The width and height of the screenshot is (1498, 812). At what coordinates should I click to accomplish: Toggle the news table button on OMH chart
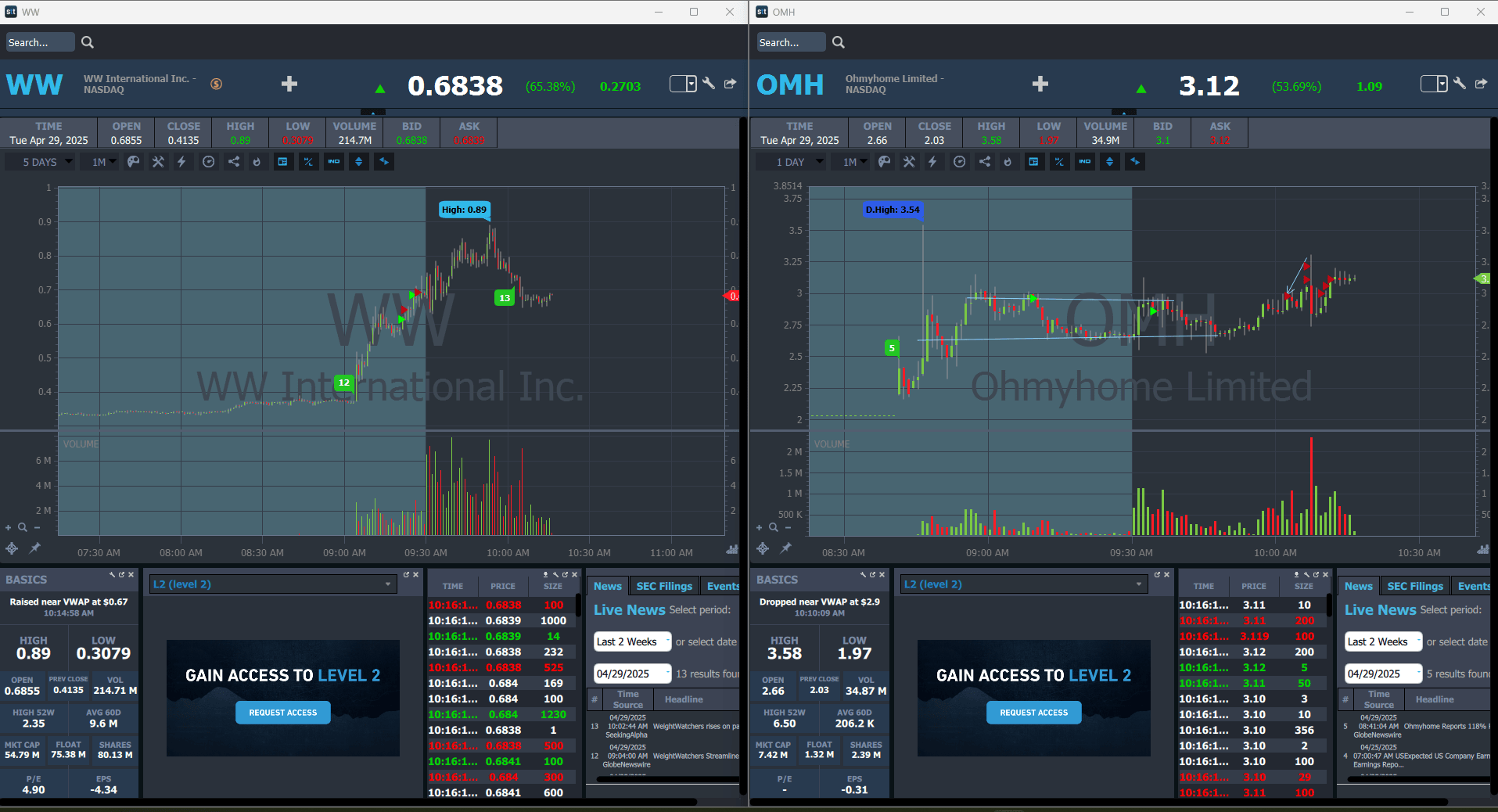[x=1033, y=162]
